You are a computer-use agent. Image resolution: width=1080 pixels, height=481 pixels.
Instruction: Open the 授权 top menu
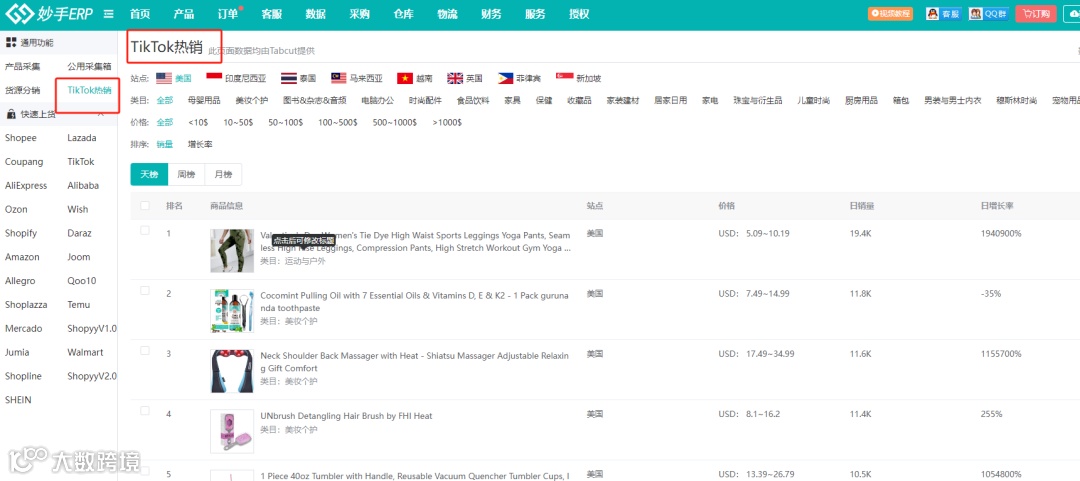pos(579,14)
